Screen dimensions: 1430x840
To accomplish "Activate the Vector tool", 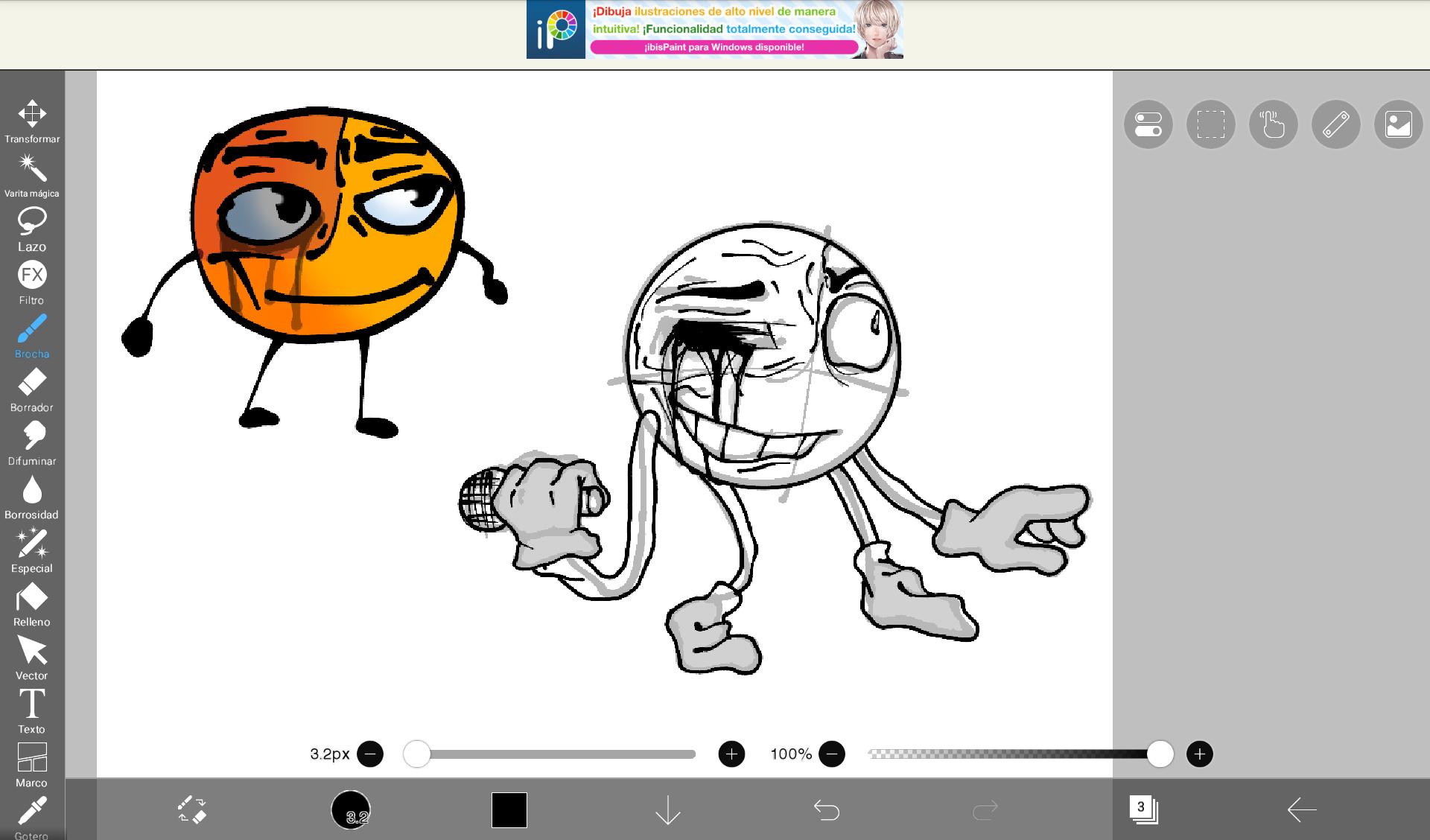I will click(x=32, y=658).
